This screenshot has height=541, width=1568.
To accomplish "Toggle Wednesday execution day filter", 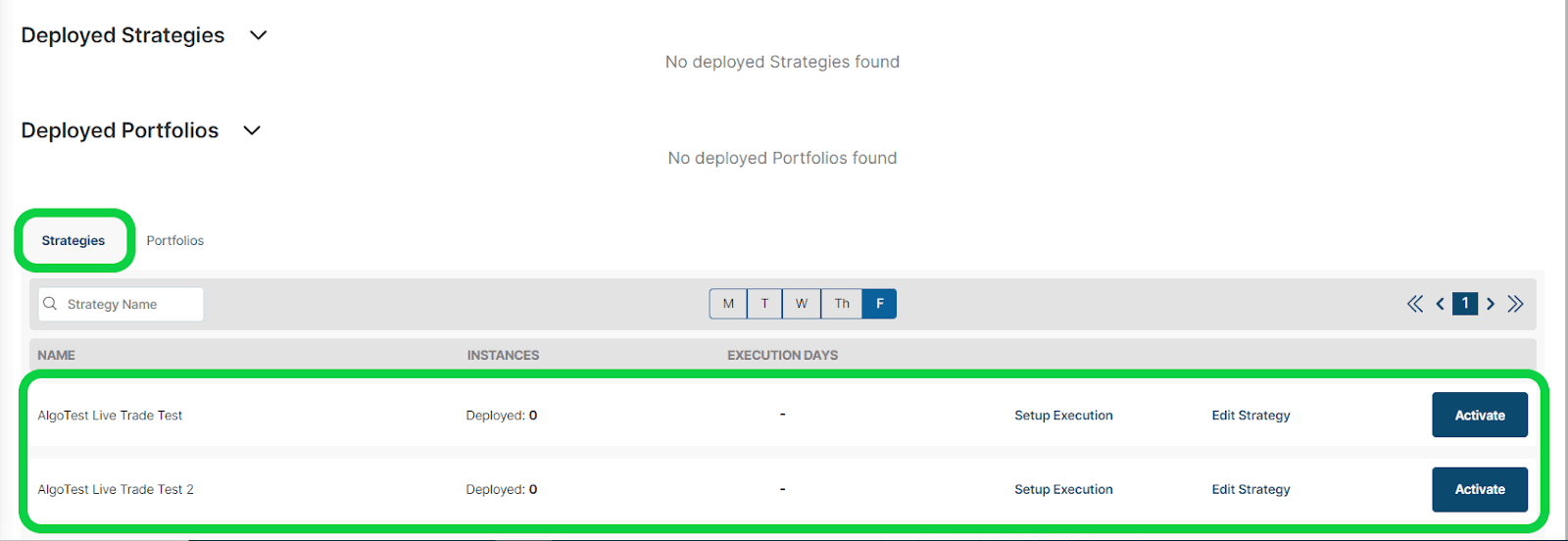I will point(802,304).
